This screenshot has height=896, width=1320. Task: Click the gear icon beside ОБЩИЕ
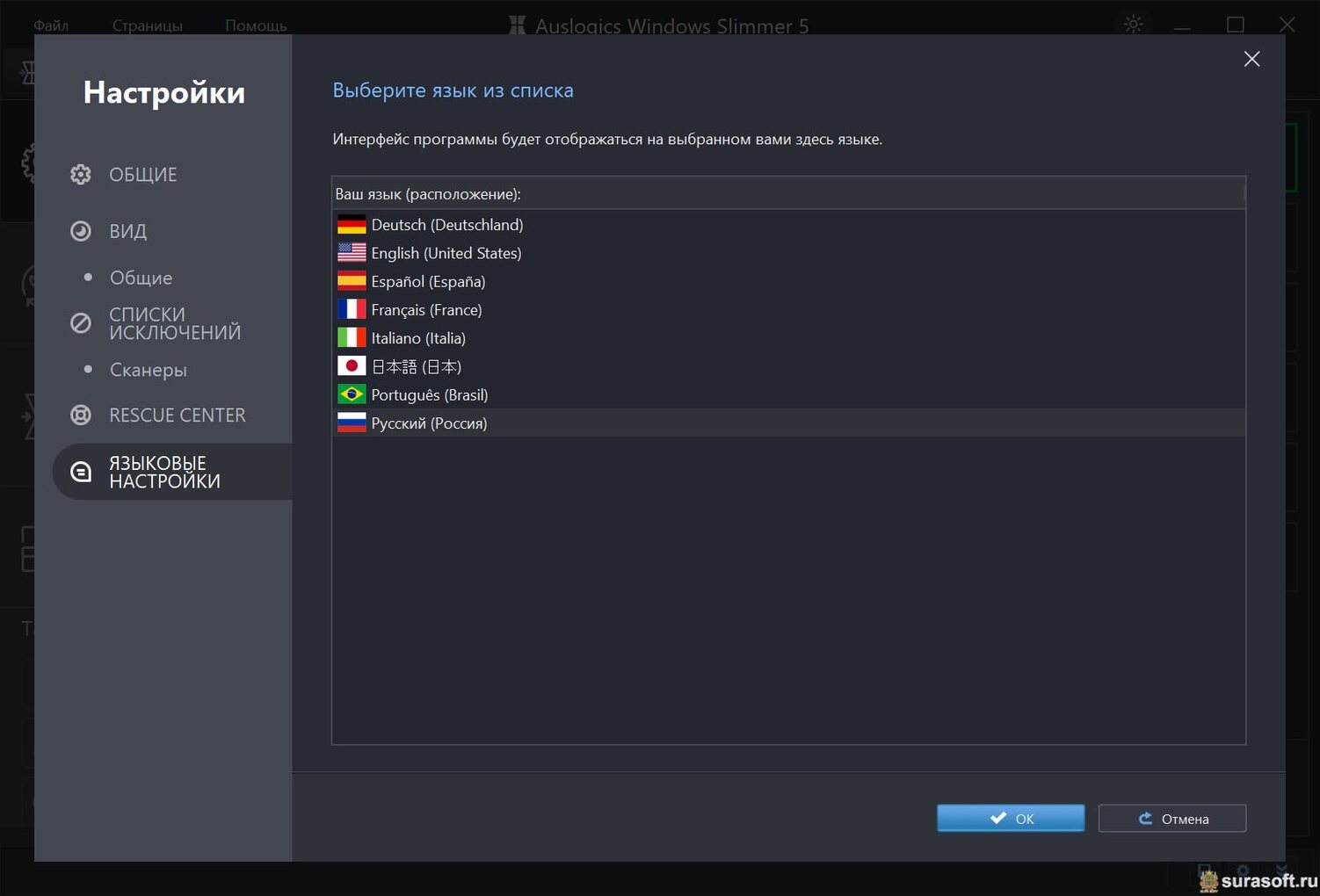[x=81, y=175]
